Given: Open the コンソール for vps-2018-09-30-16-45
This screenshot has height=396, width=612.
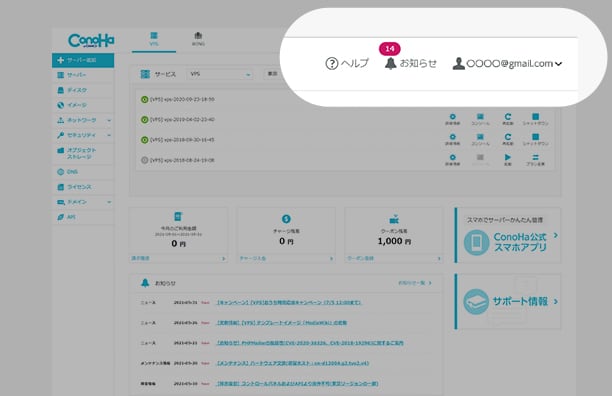Looking at the screenshot, I should pos(480,139).
